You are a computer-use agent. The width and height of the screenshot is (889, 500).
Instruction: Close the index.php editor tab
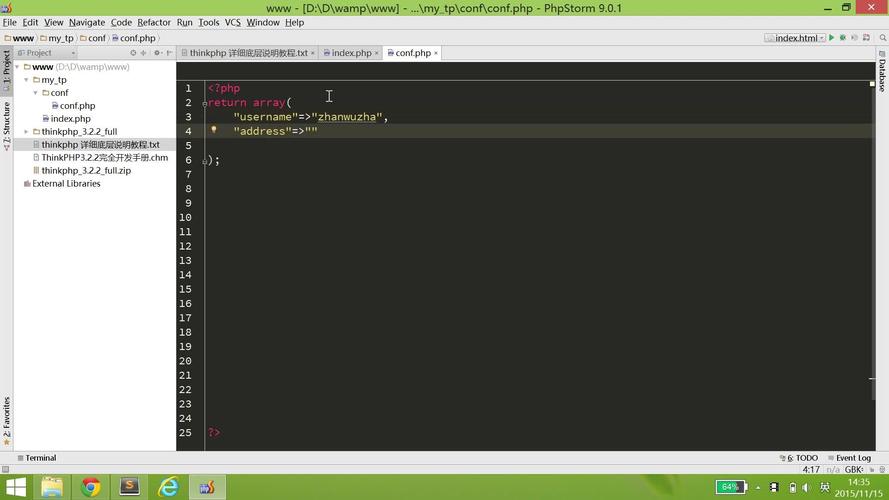coord(378,53)
